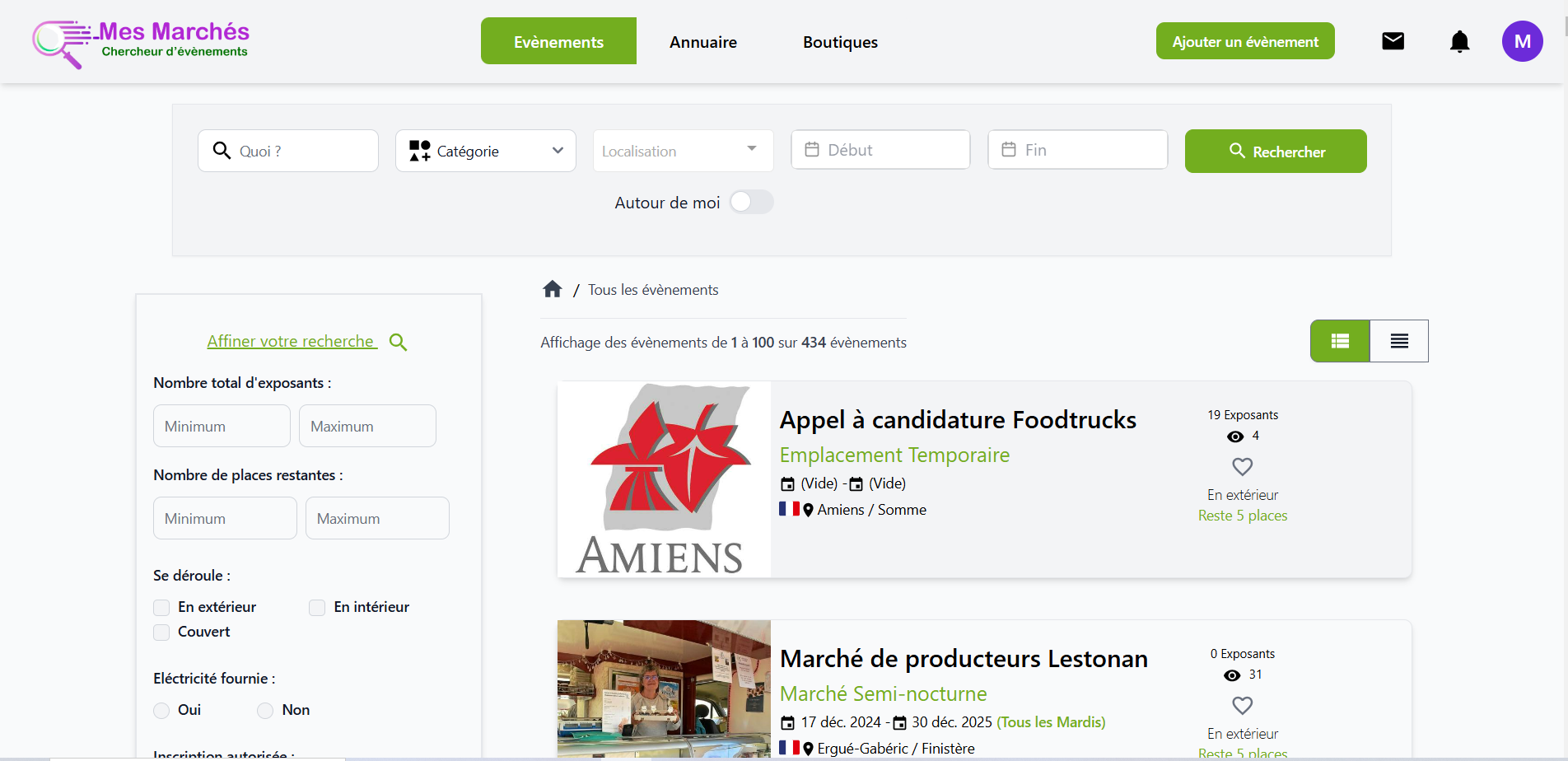Image resolution: width=1568 pixels, height=761 pixels.
Task: Switch to the Annuaire tab
Action: [x=702, y=41]
